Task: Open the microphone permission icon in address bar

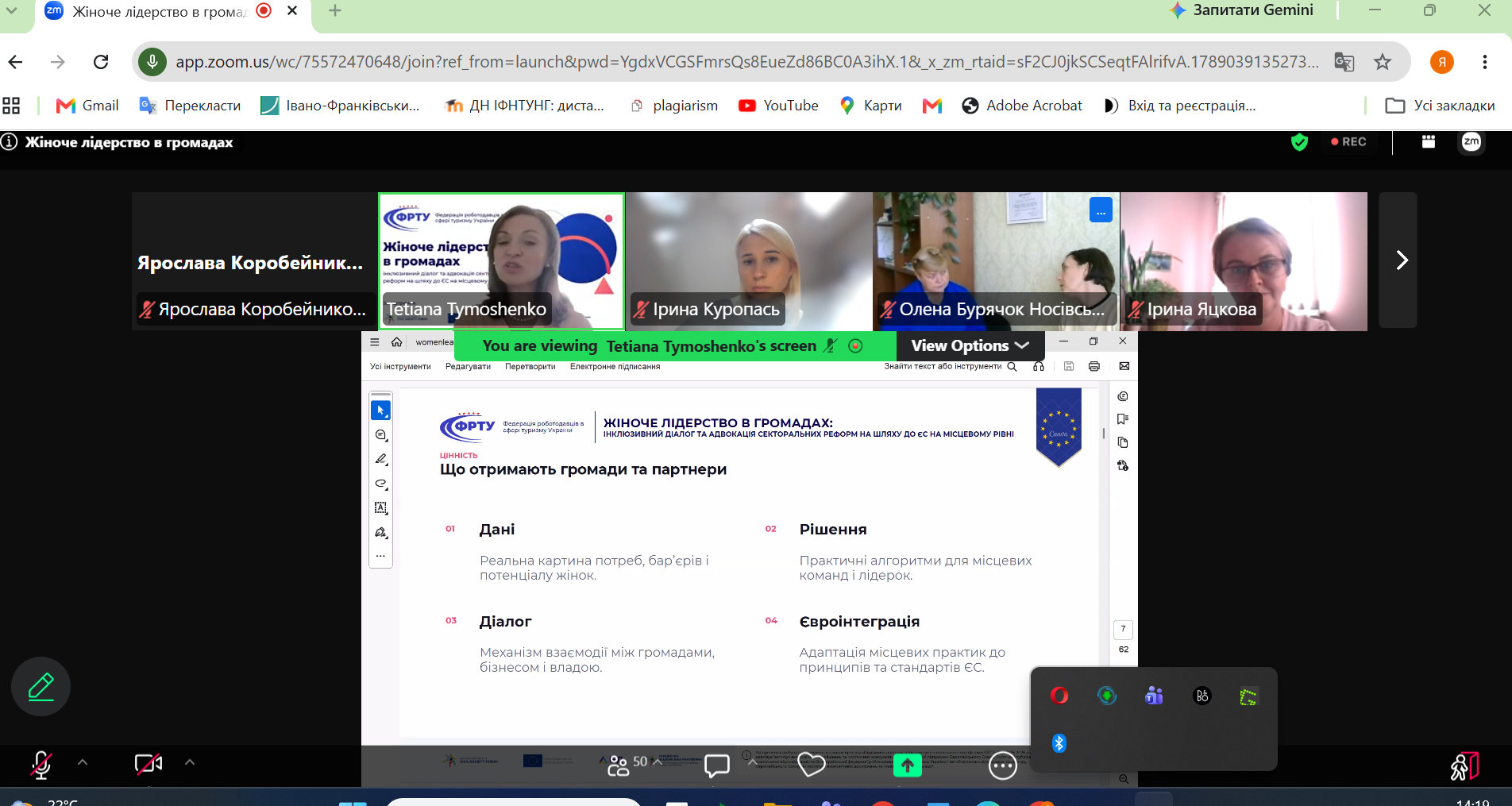Action: [x=152, y=62]
